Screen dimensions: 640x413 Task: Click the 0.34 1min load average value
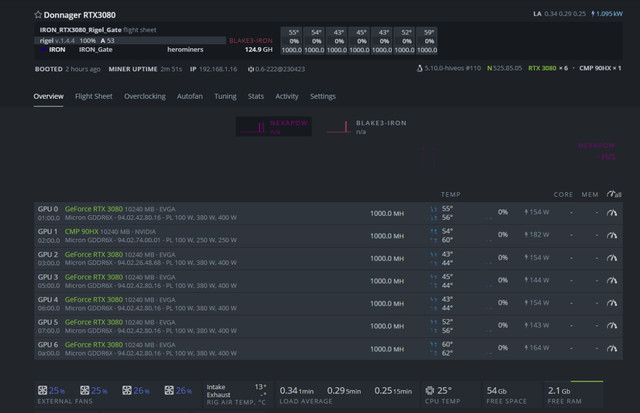point(296,391)
